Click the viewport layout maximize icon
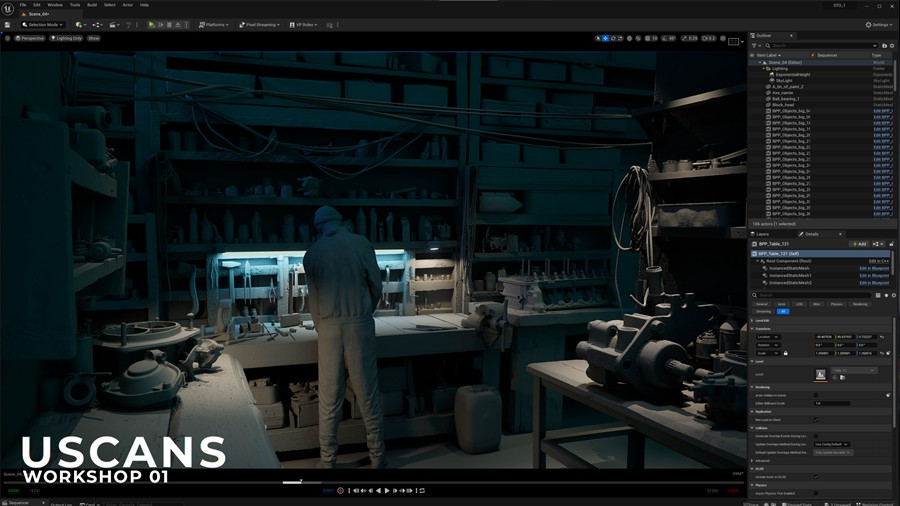The width and height of the screenshot is (900, 506). pos(734,41)
